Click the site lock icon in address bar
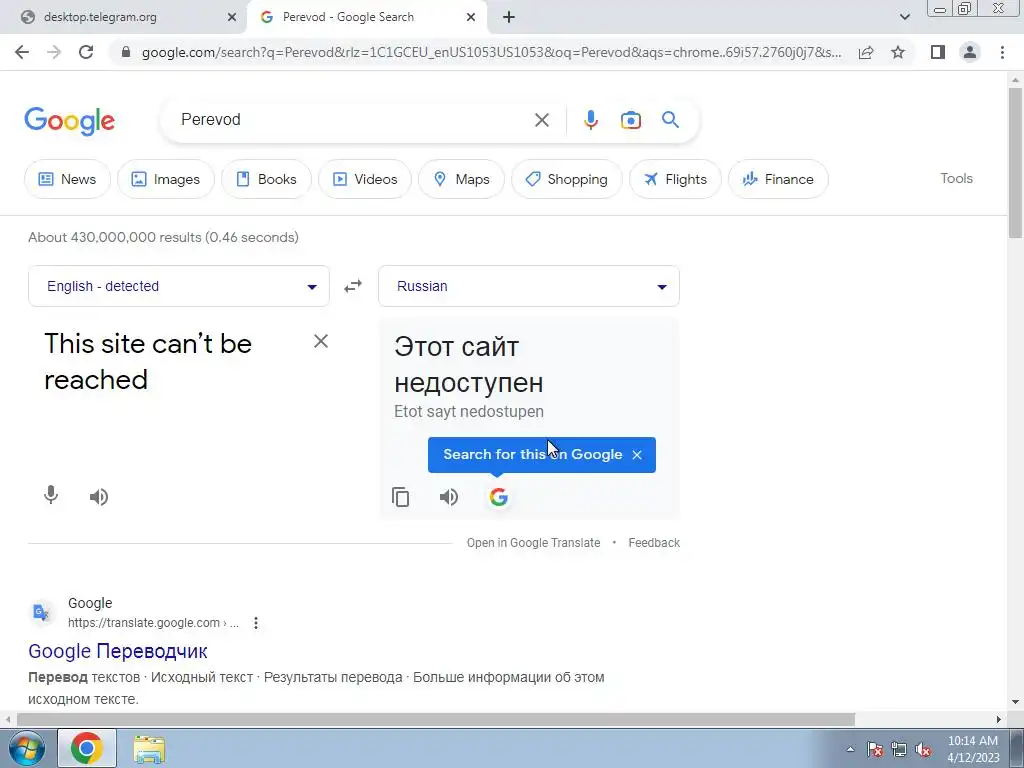Screen dimensions: 1024x768 coord(126,52)
